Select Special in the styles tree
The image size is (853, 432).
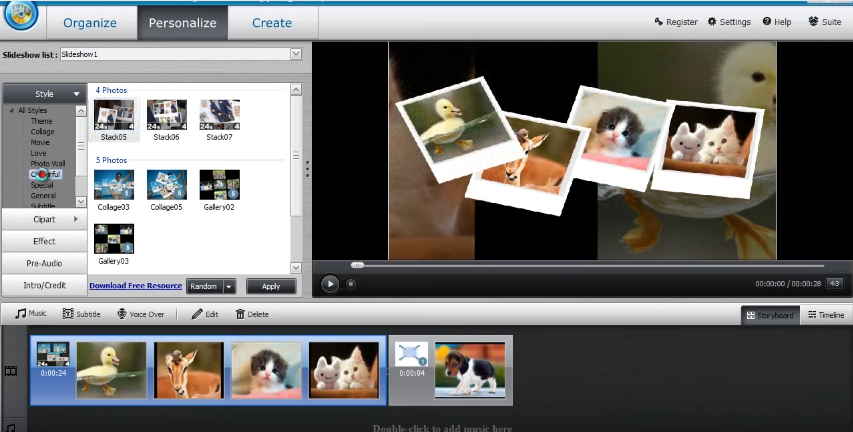42,185
